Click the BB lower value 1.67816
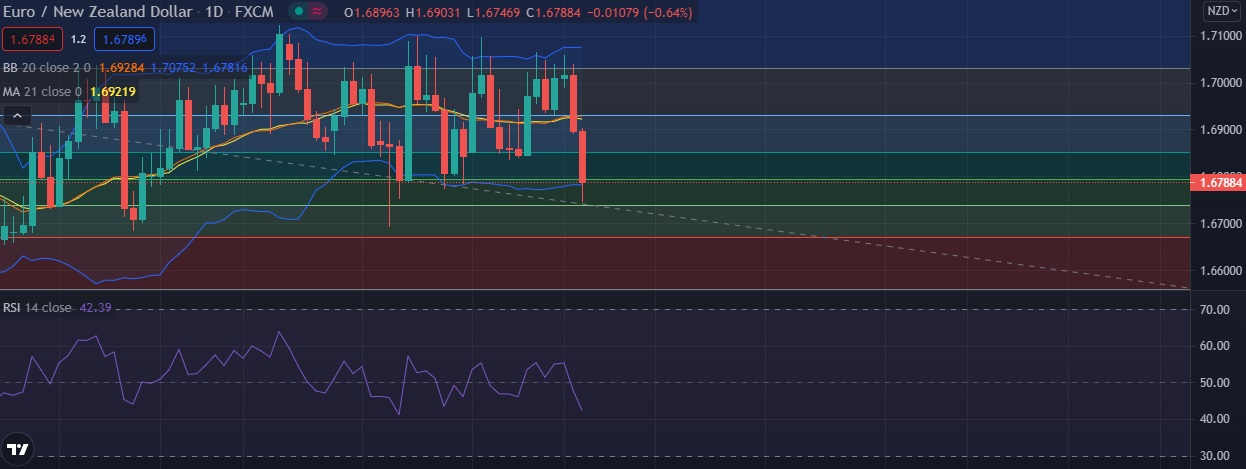1246x469 pixels. [x=225, y=68]
